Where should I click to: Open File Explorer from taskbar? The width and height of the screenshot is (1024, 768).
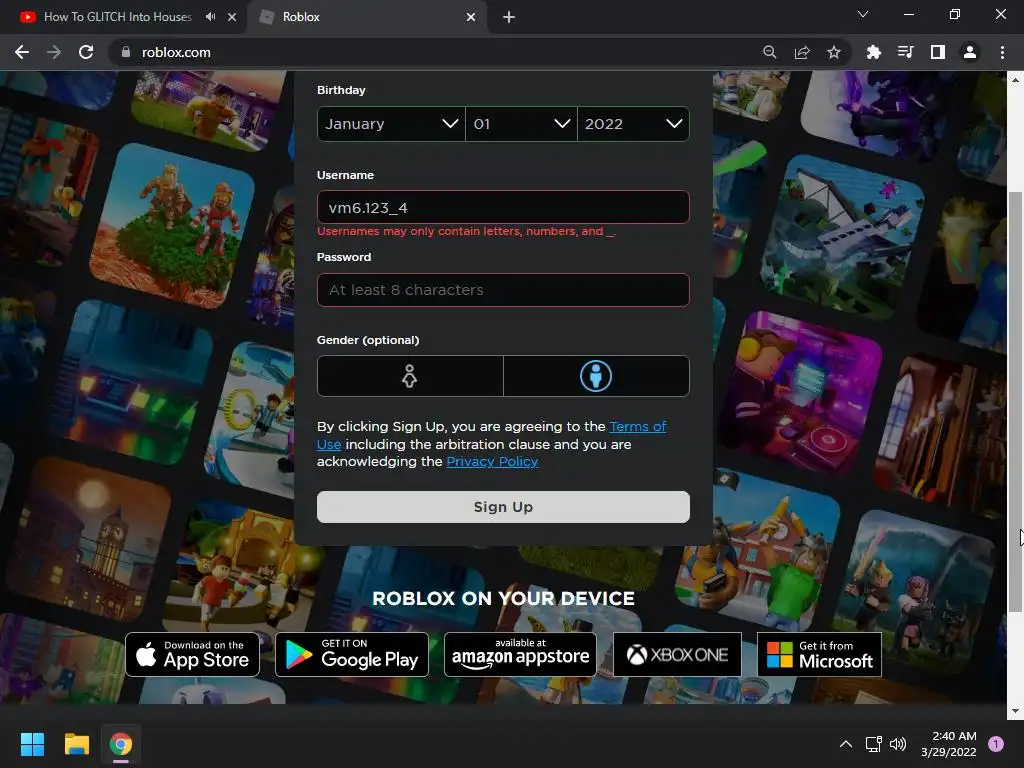(76, 744)
